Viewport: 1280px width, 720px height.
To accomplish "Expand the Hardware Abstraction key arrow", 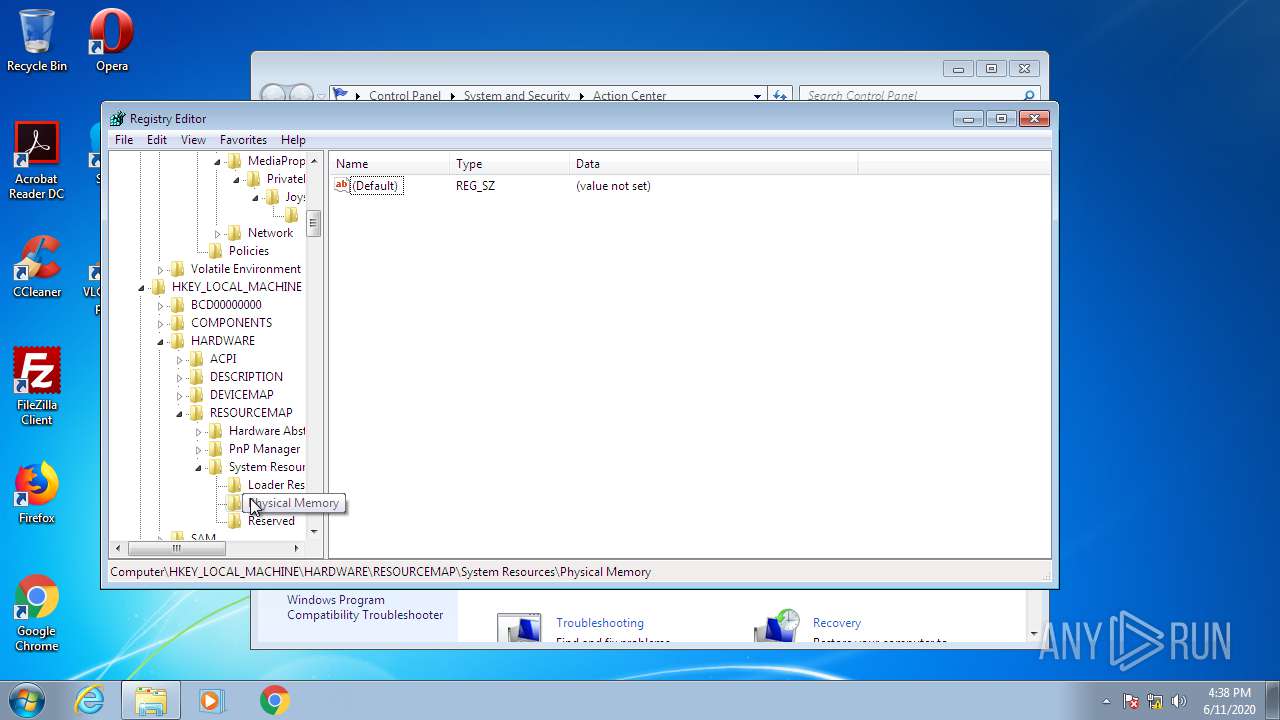I will click(198, 432).
